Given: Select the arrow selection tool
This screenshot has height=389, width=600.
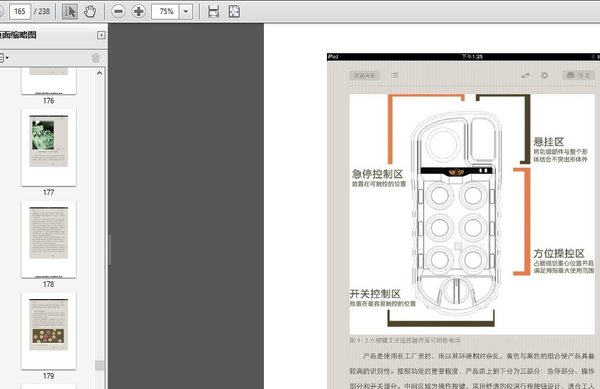Looking at the screenshot, I should point(70,11).
